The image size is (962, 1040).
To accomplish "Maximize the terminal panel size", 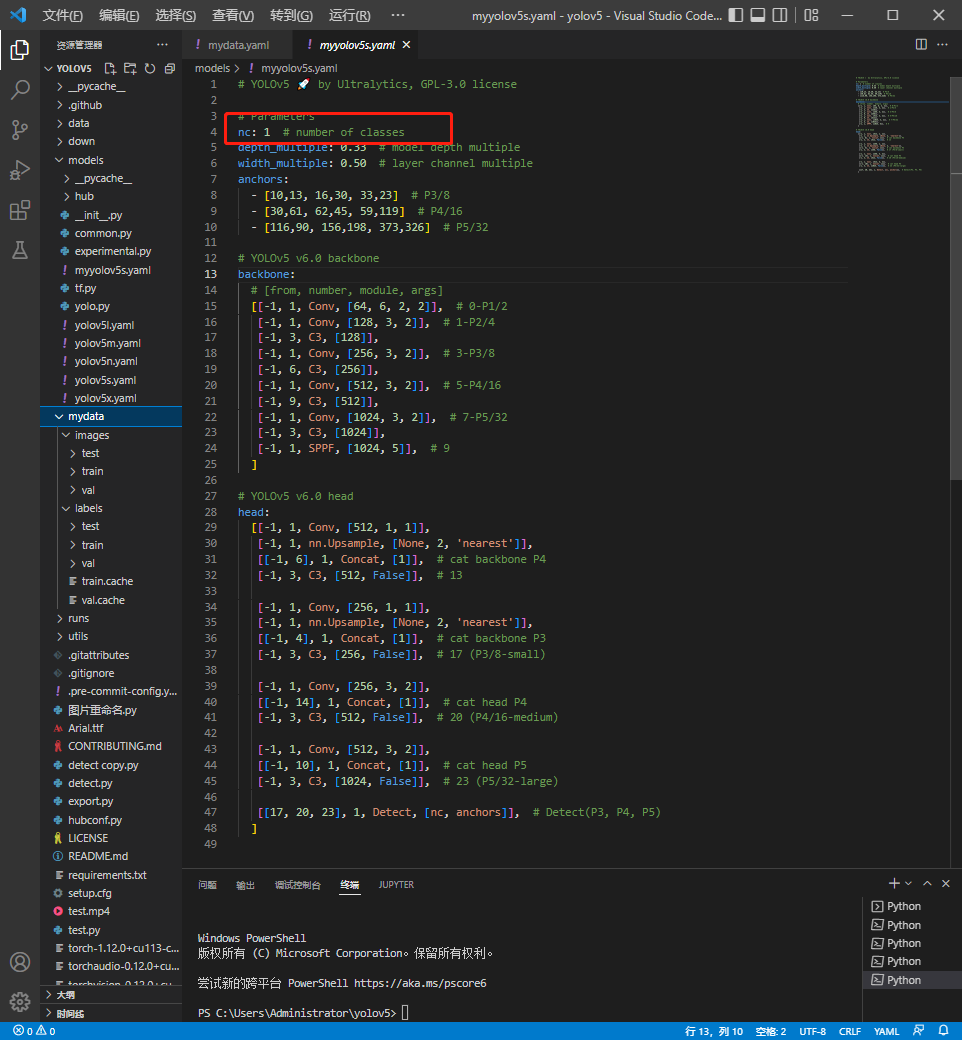I will click(928, 883).
